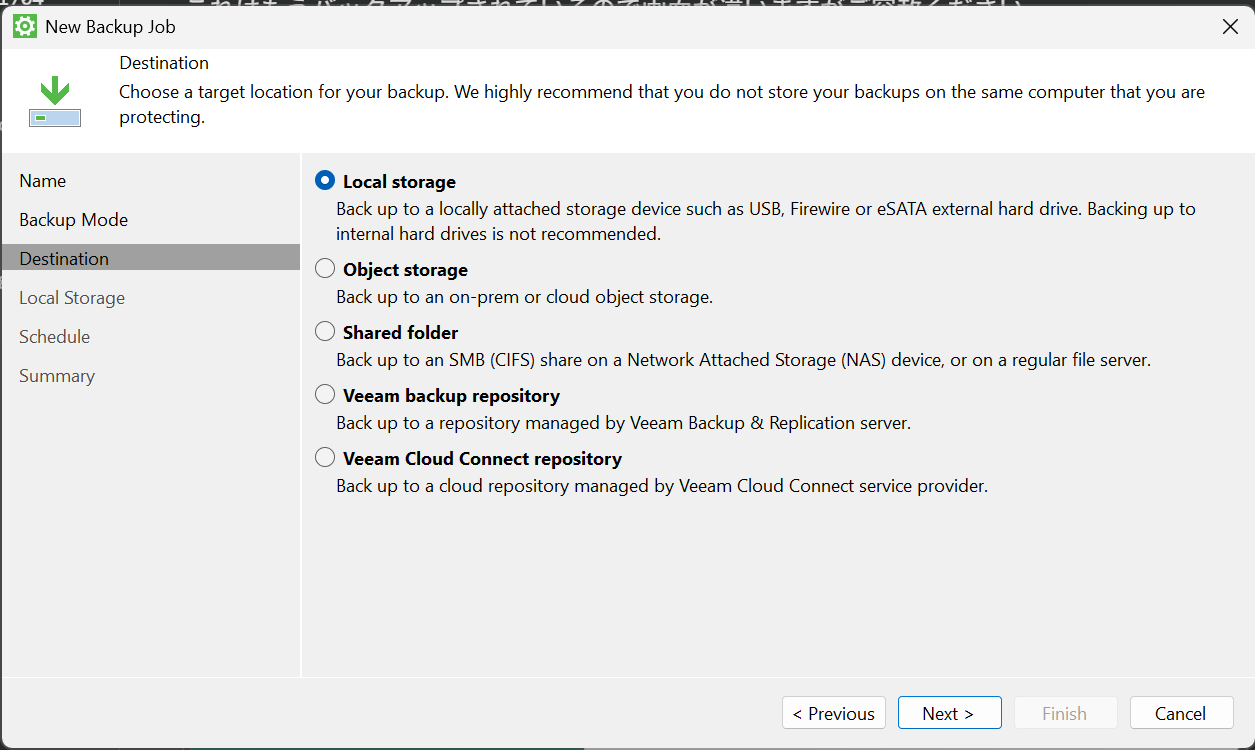Click the green arrow Destination icon
Viewport: 1255px width, 750px height.
click(x=55, y=104)
